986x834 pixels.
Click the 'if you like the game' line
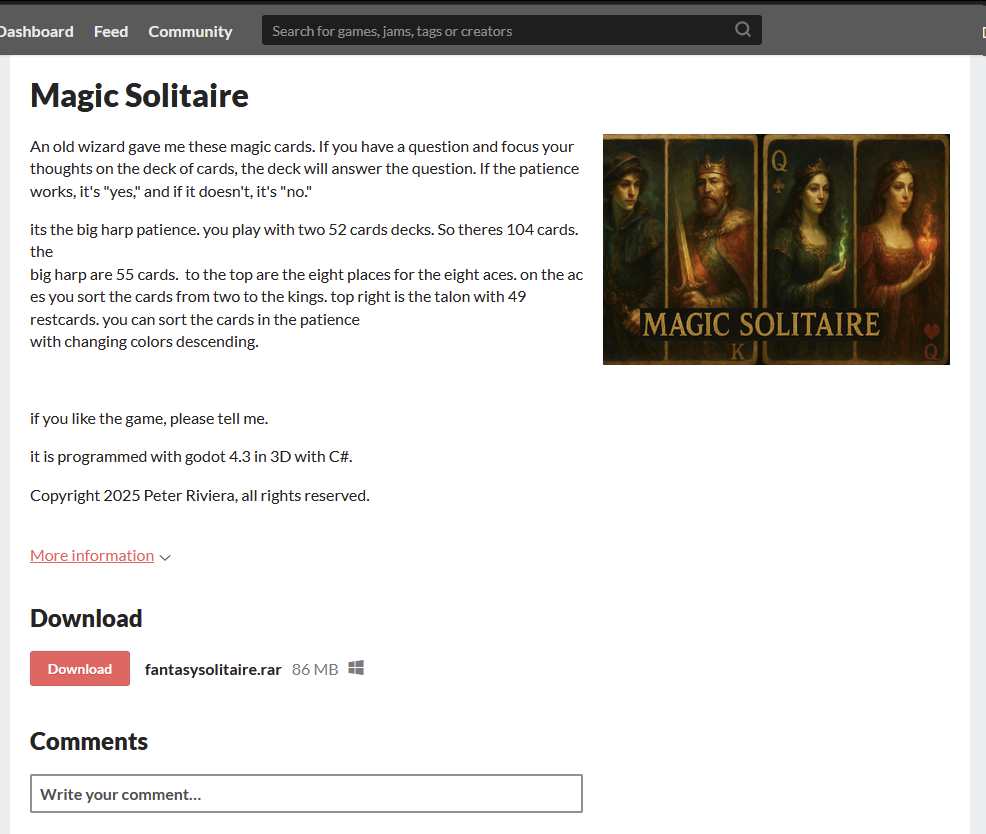pos(149,419)
